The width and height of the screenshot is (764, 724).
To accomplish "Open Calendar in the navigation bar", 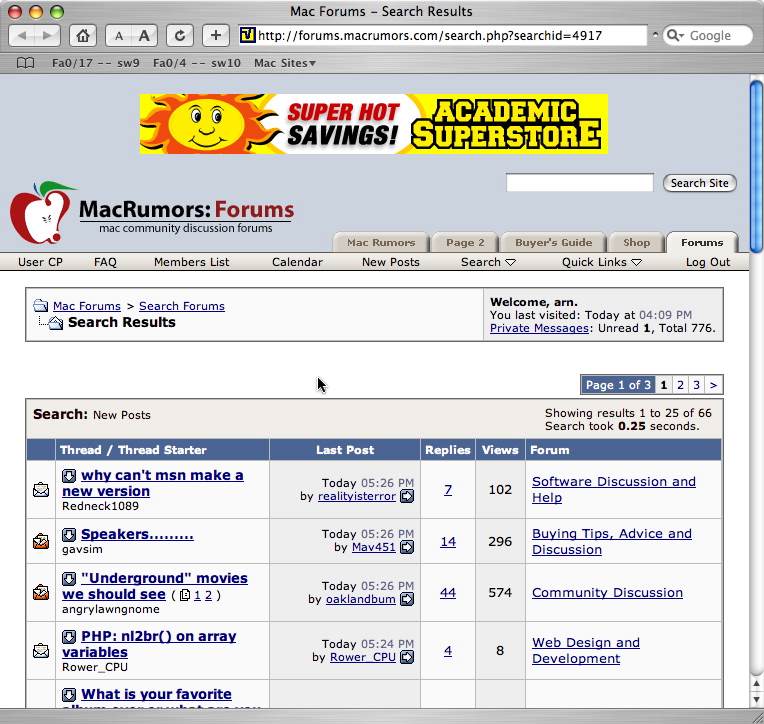I will point(297,262).
